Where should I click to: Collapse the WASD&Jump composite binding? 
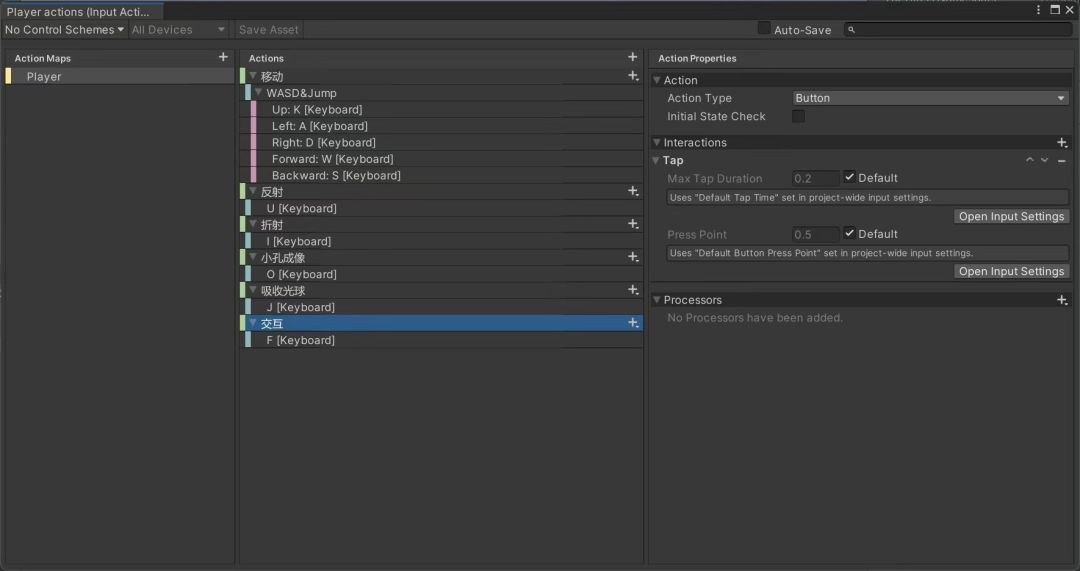click(x=258, y=92)
